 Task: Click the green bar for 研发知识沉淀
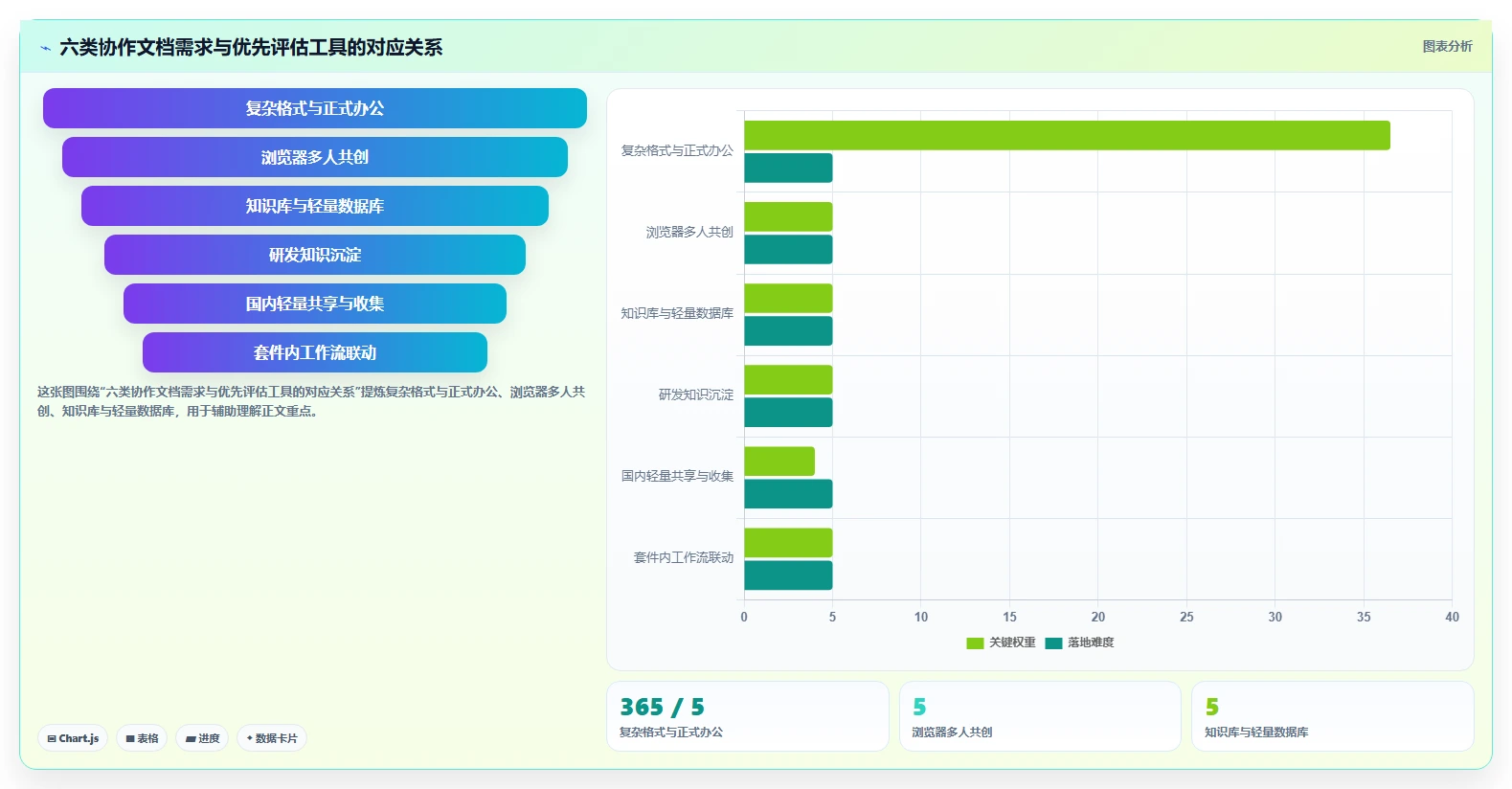click(788, 379)
